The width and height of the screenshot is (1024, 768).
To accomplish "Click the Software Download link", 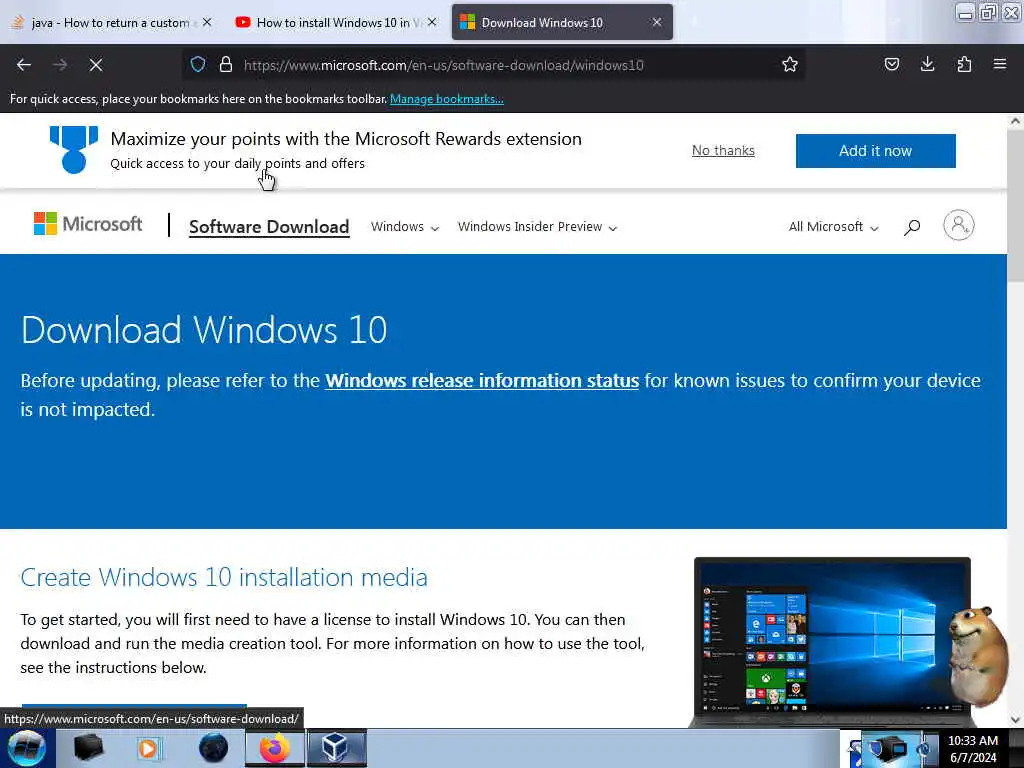I will pyautogui.click(x=269, y=227).
